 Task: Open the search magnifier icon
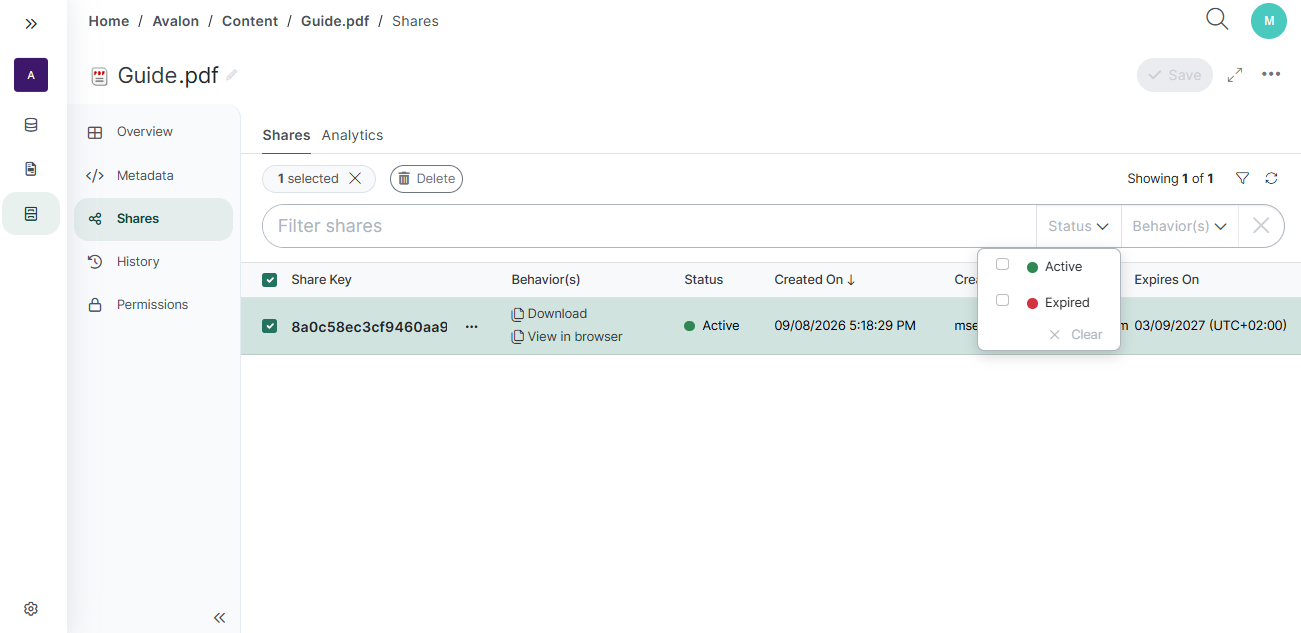(x=1217, y=19)
